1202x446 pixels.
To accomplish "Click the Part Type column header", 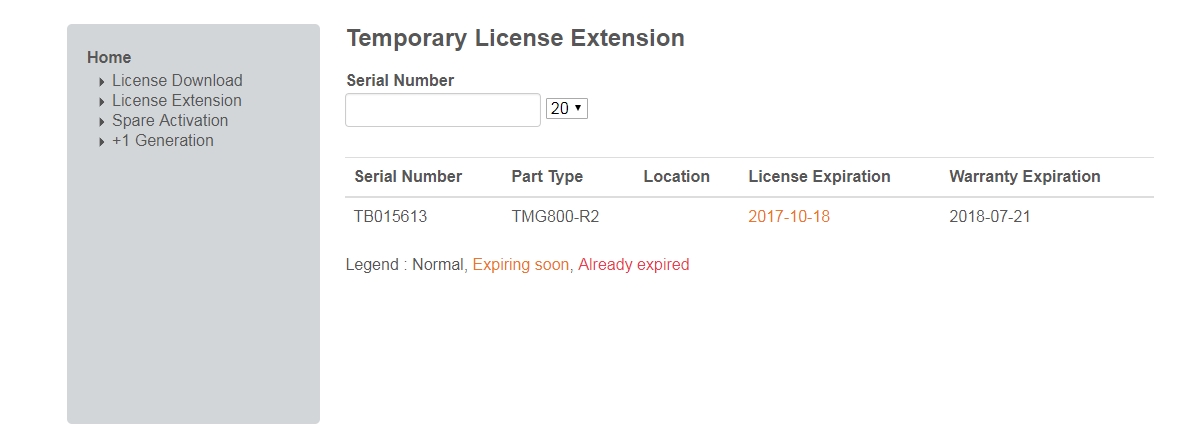I will [x=547, y=177].
